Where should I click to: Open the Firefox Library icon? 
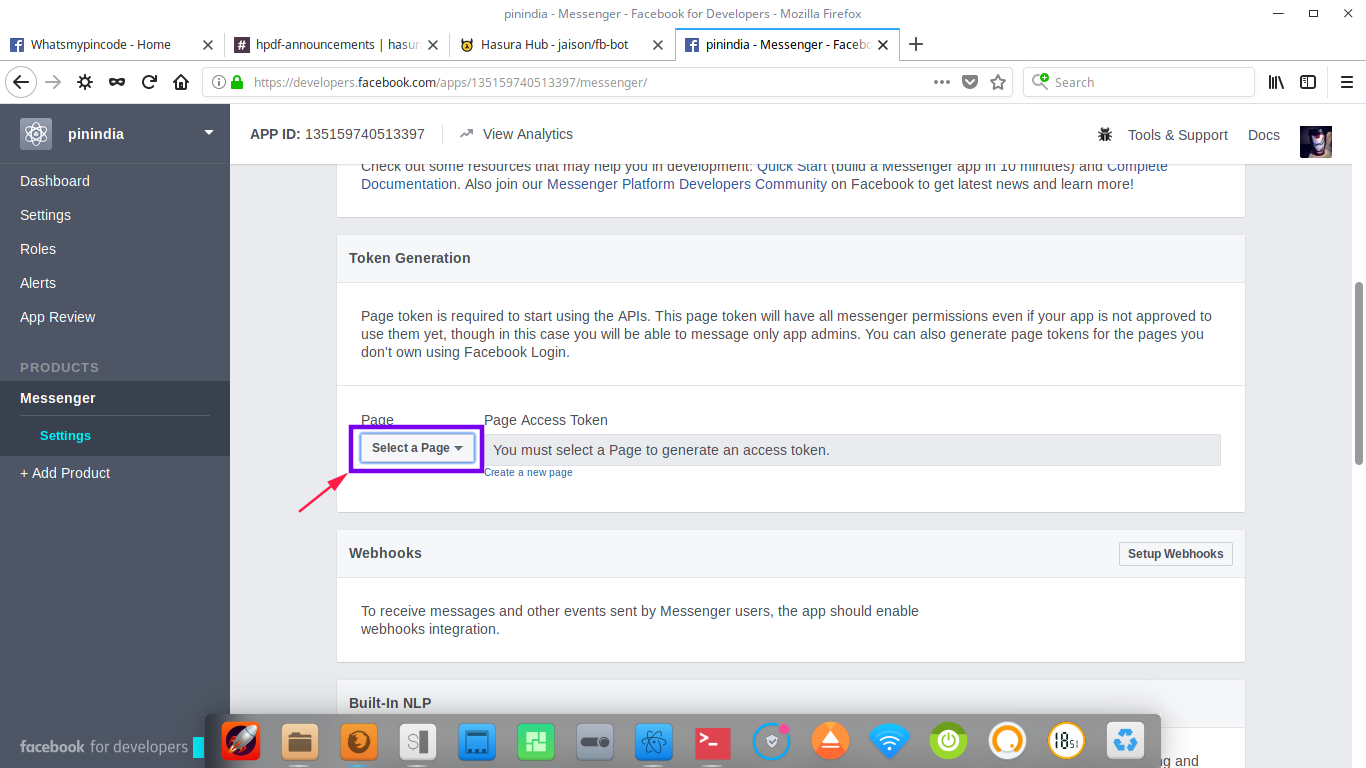[1276, 82]
